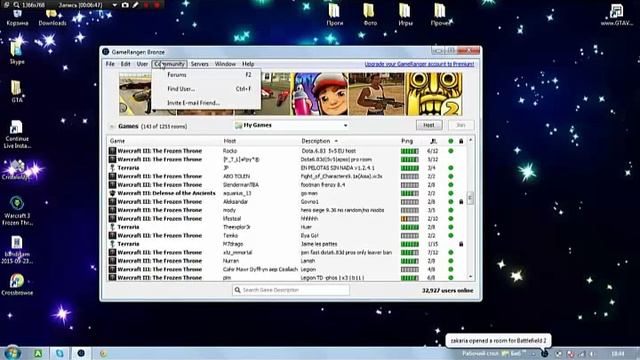Open the Прочее desktop folder

[x=440, y=15]
